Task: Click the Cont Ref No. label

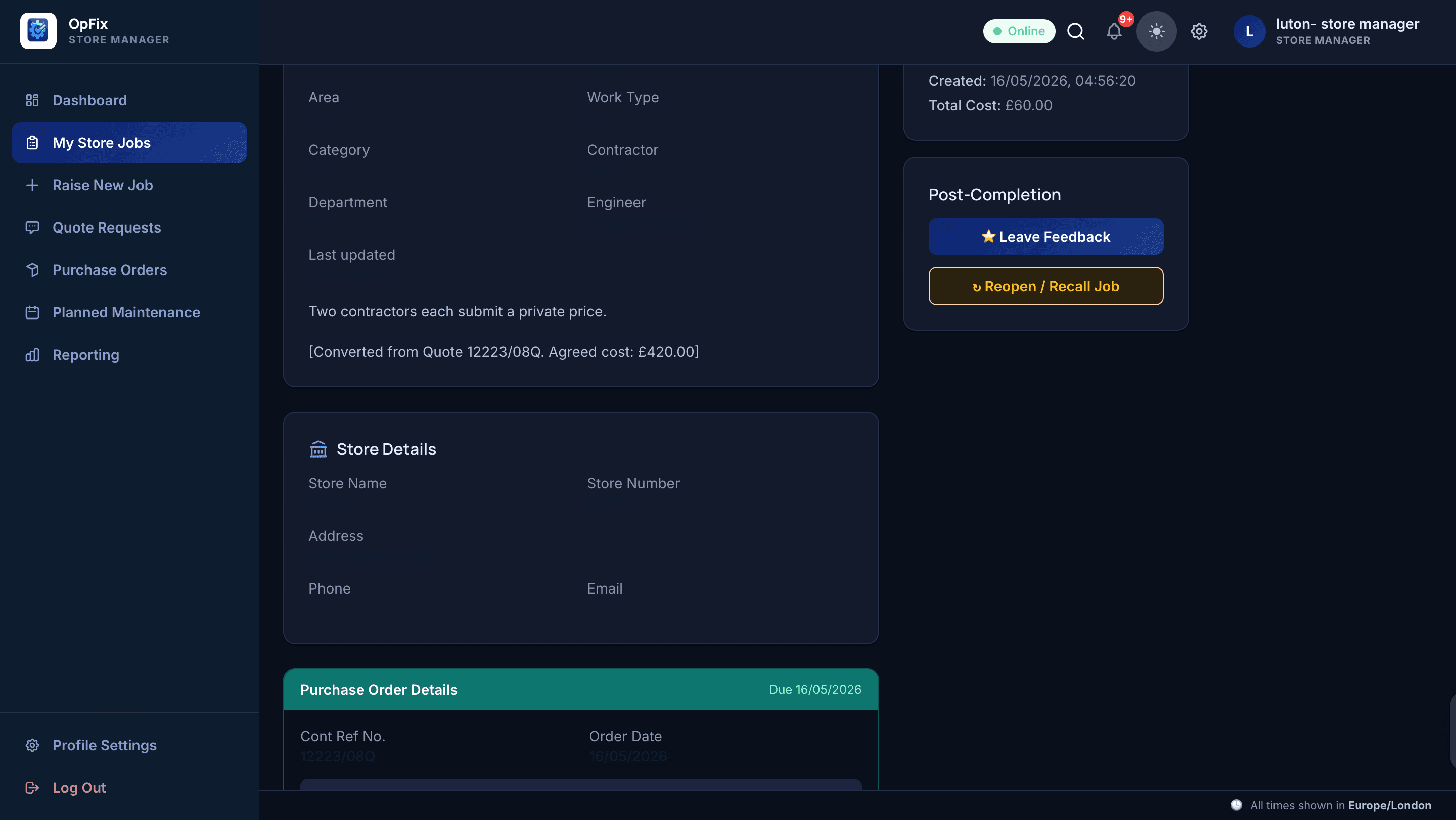Action: (x=343, y=736)
